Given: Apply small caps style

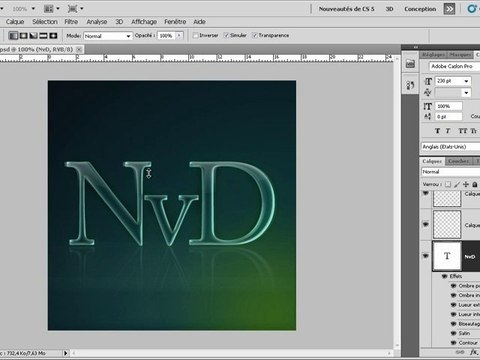Looking at the screenshot, I should point(474,131).
